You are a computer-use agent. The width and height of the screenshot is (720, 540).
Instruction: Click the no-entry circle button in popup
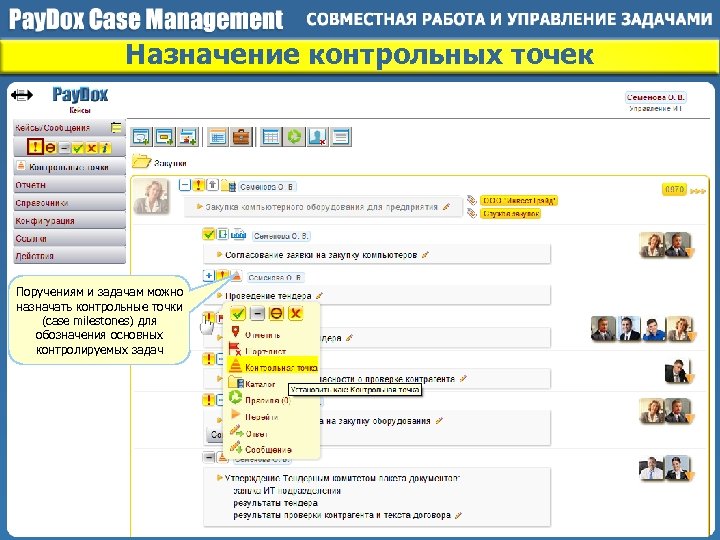[276, 313]
